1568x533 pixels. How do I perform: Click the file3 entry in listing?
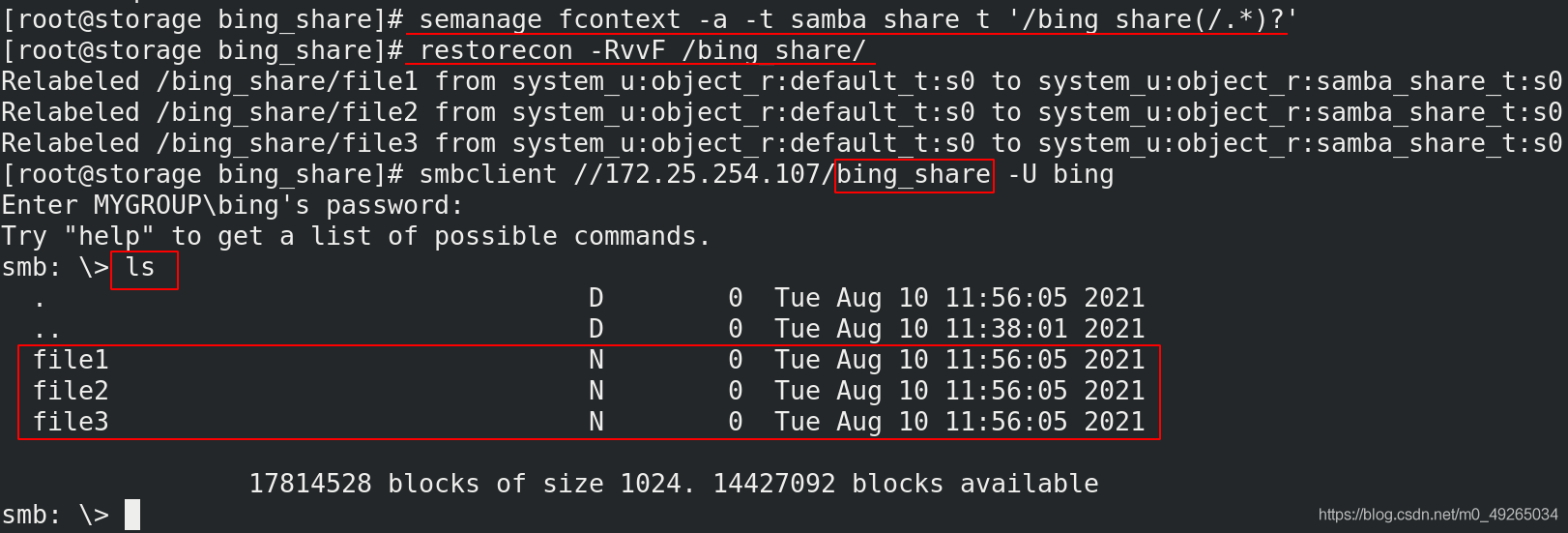coord(71,422)
